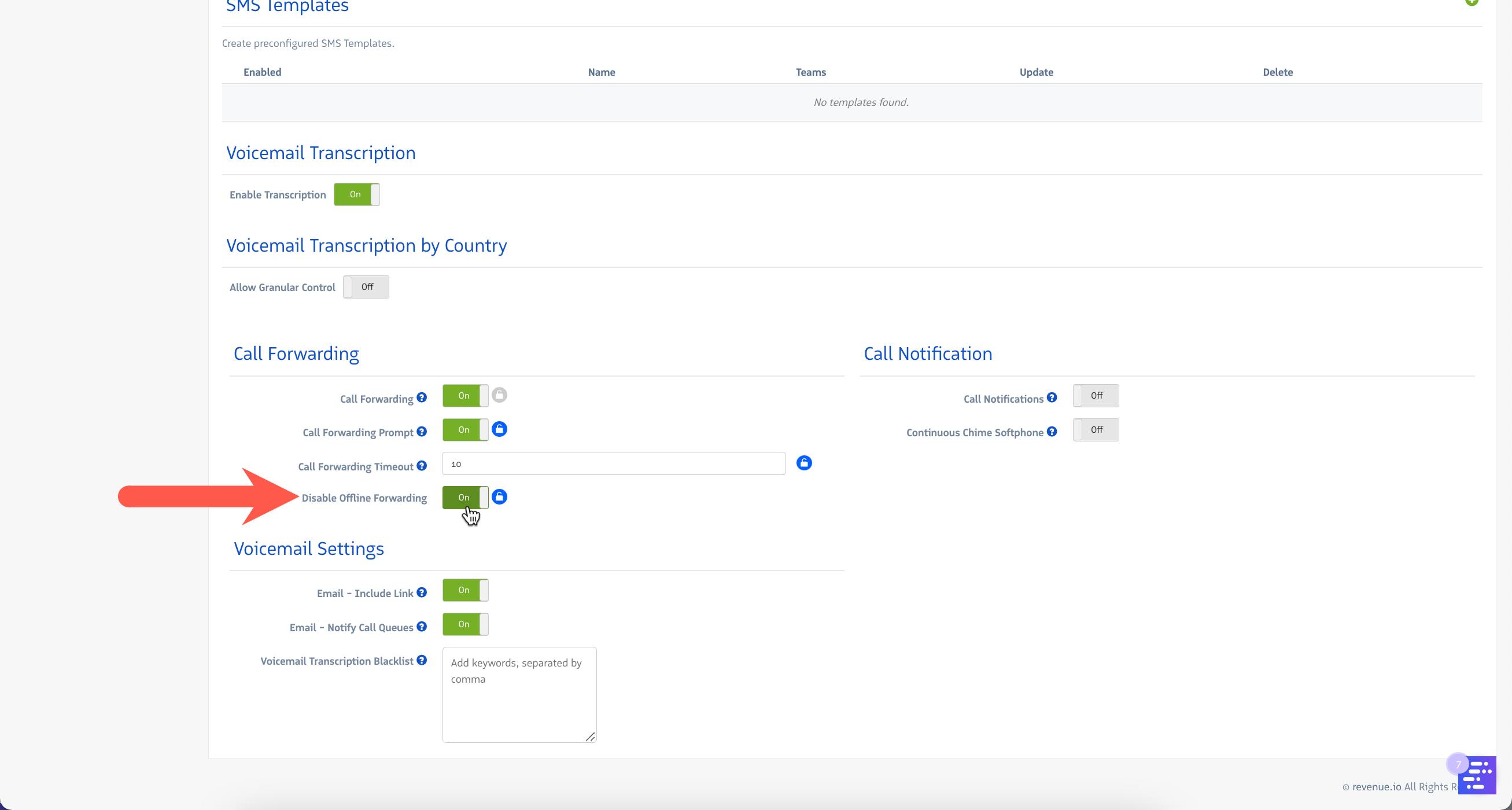
Task: Click help icon next to Call Forwarding Timeout
Action: (422, 466)
